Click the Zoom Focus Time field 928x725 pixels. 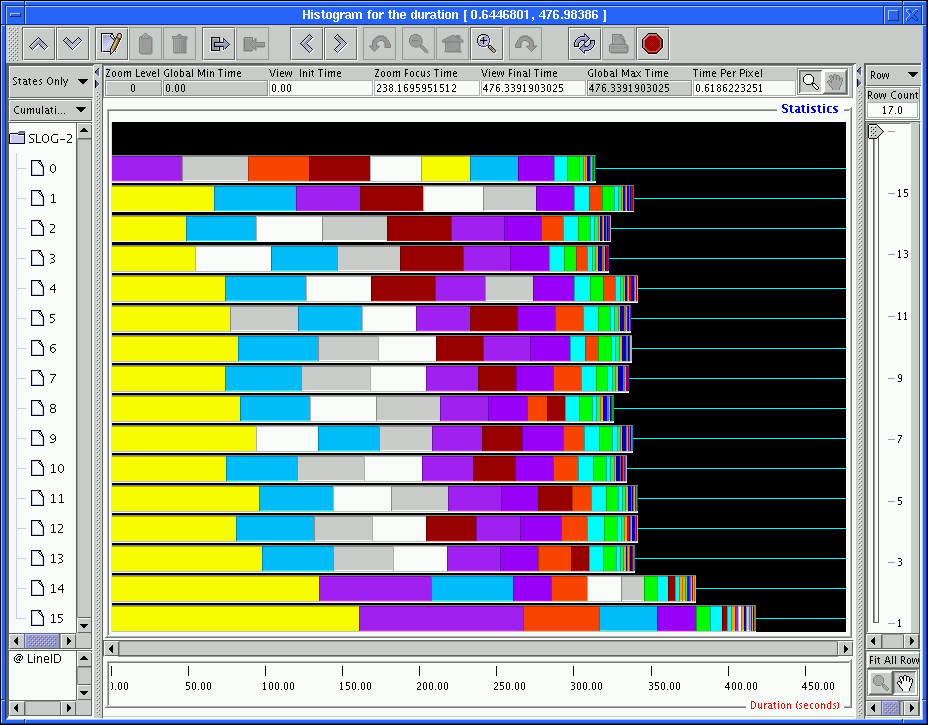click(x=427, y=88)
